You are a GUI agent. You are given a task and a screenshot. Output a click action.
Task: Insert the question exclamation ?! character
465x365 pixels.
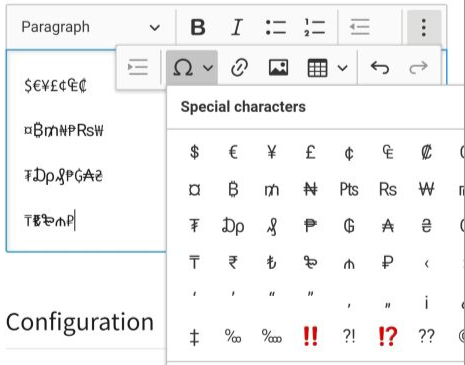[x=349, y=337]
